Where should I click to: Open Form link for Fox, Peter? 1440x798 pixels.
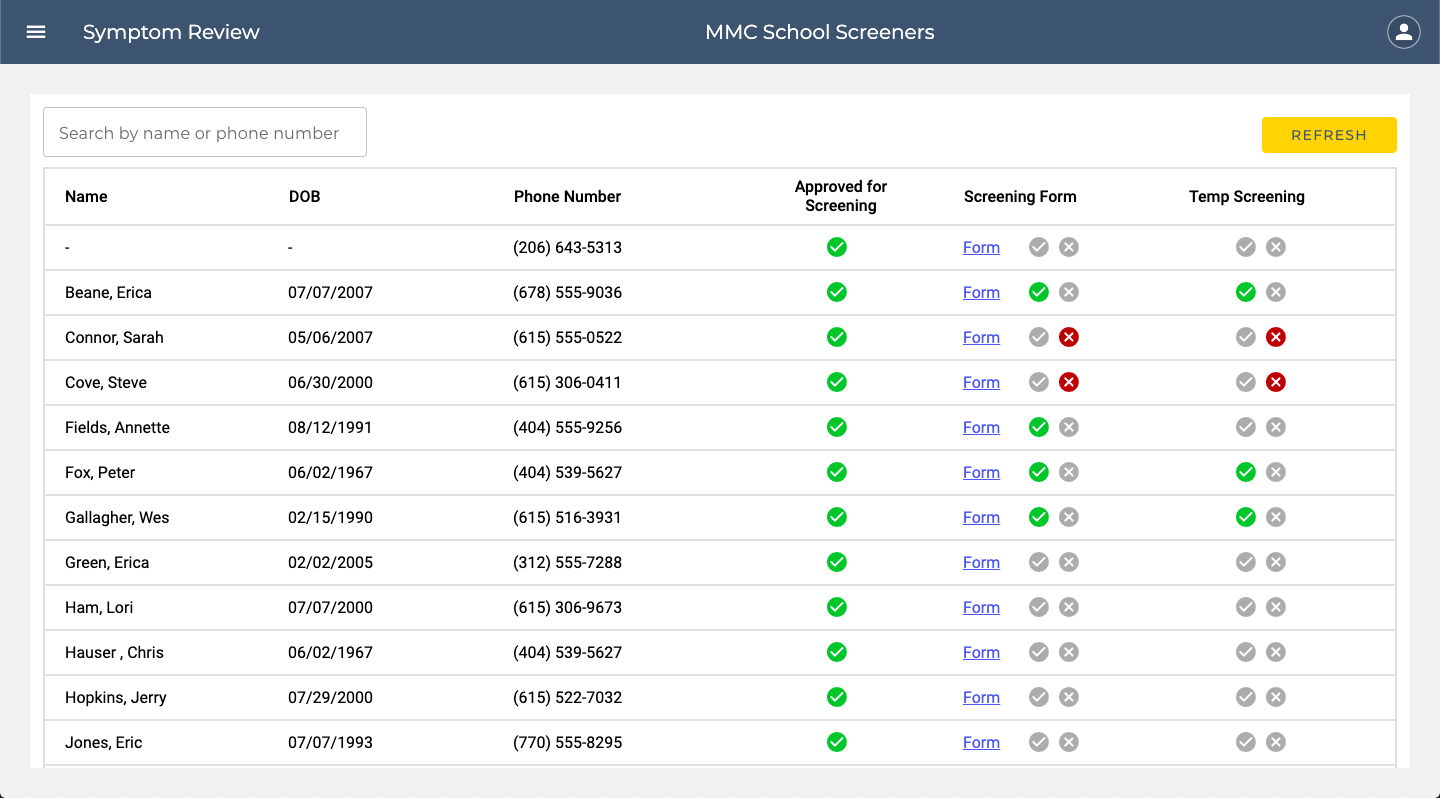click(x=981, y=472)
